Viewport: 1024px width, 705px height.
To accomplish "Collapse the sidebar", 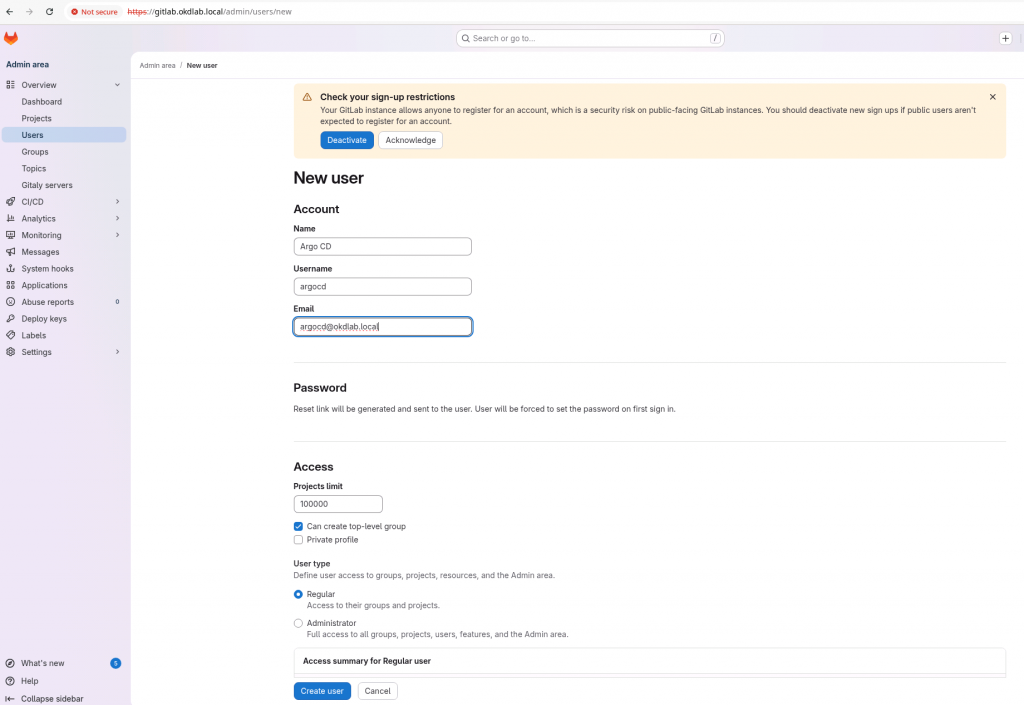I will 51,698.
